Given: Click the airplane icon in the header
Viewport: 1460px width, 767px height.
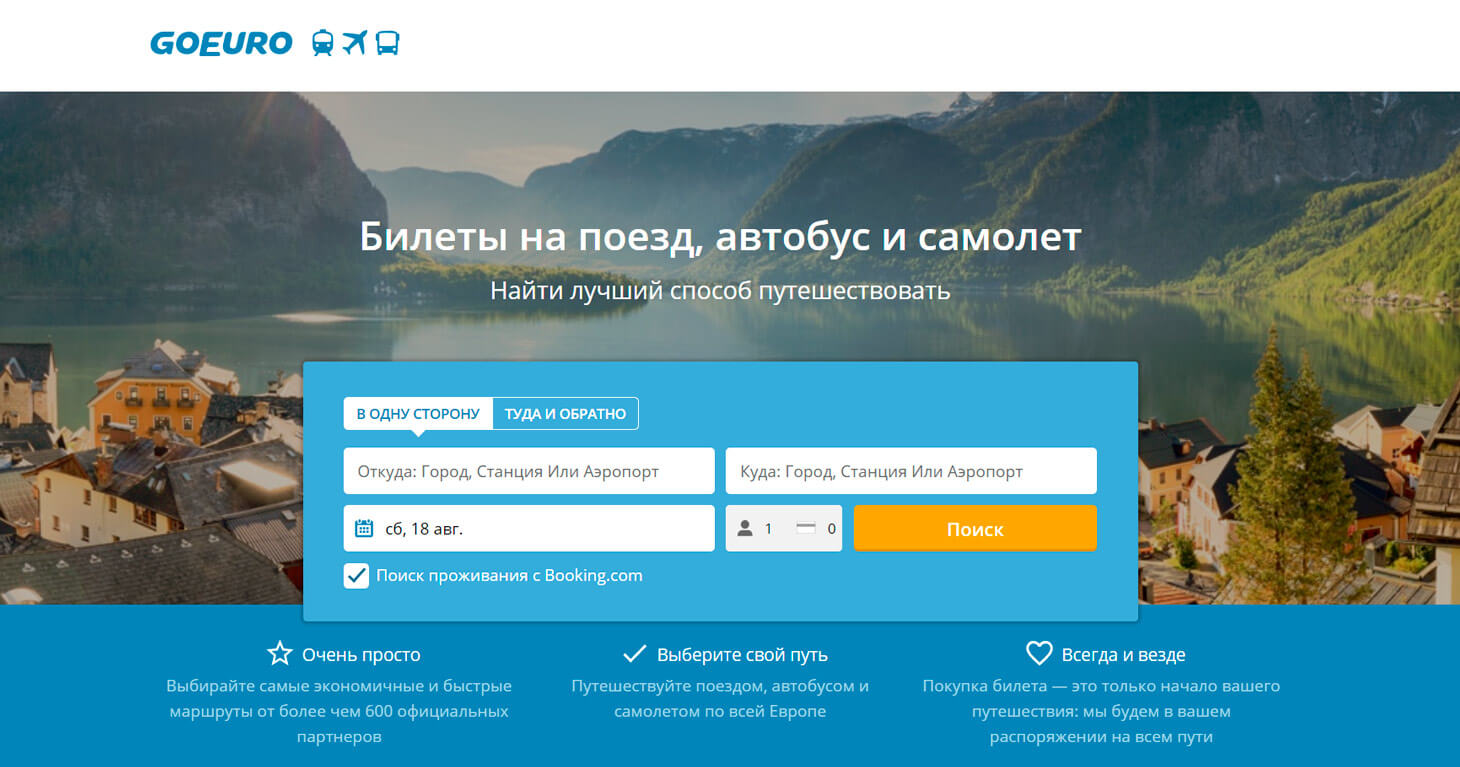Looking at the screenshot, I should (x=357, y=43).
